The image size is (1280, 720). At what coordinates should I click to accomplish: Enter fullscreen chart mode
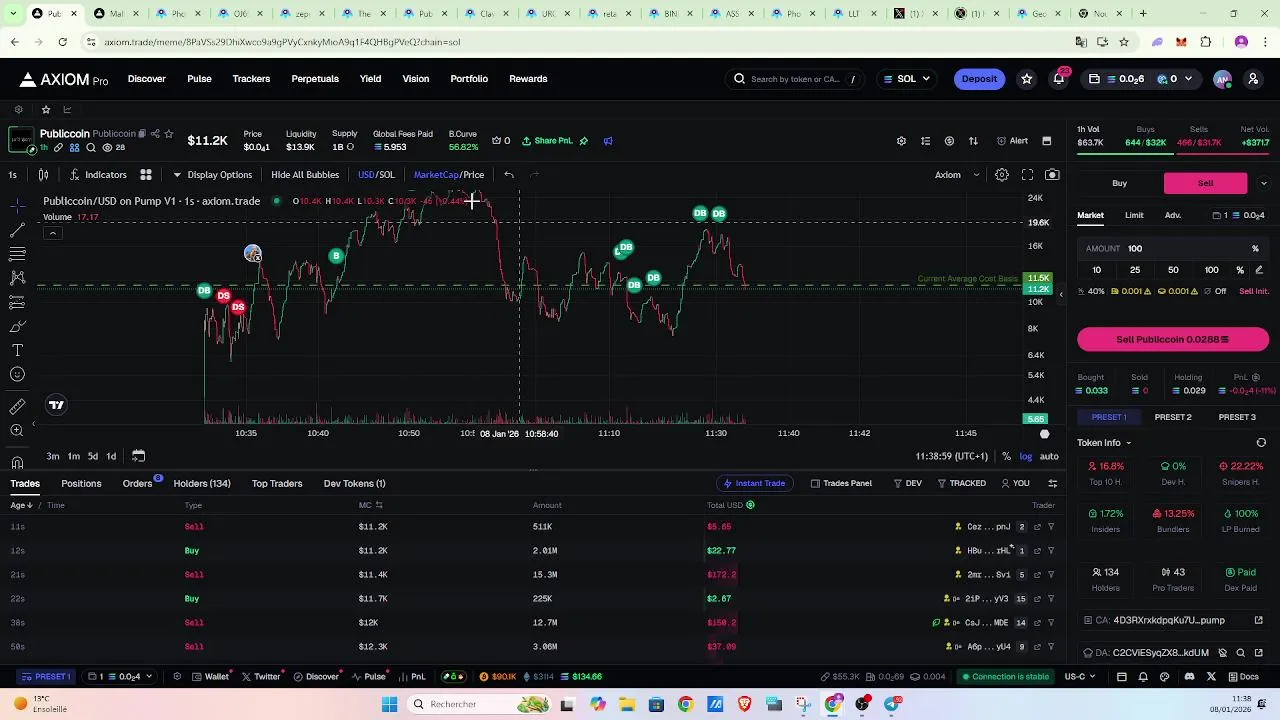point(1027,175)
